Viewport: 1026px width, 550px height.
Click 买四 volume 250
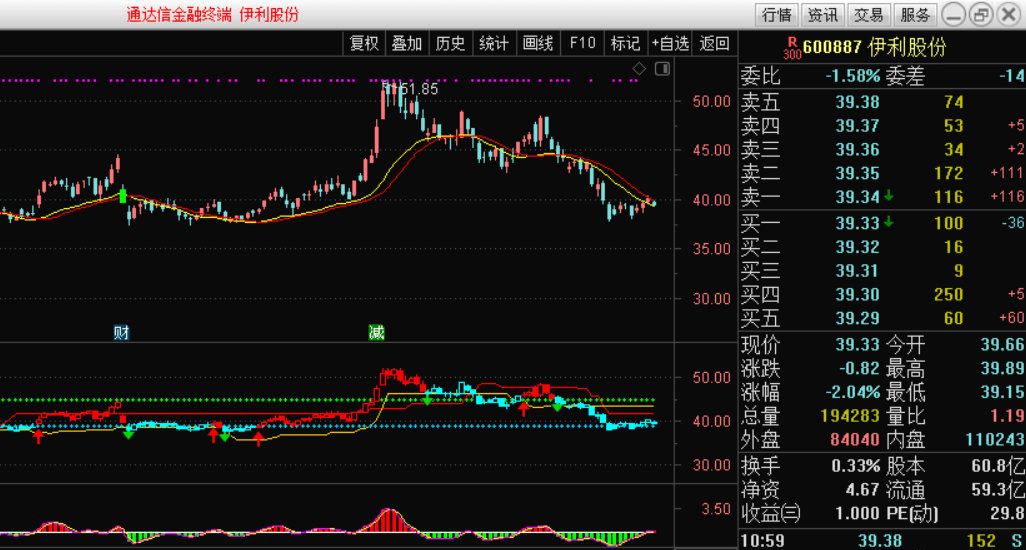948,294
